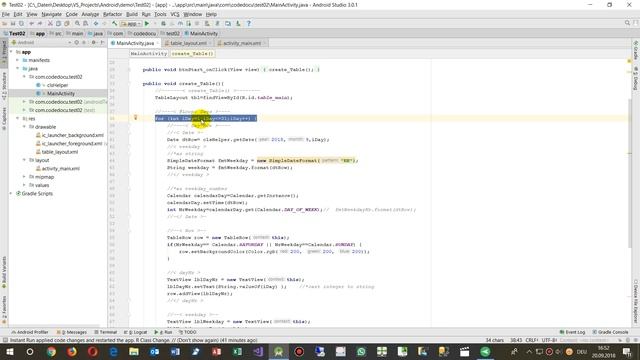
Task: Click the intention lightbulb in the editor gutter
Action: point(136,118)
